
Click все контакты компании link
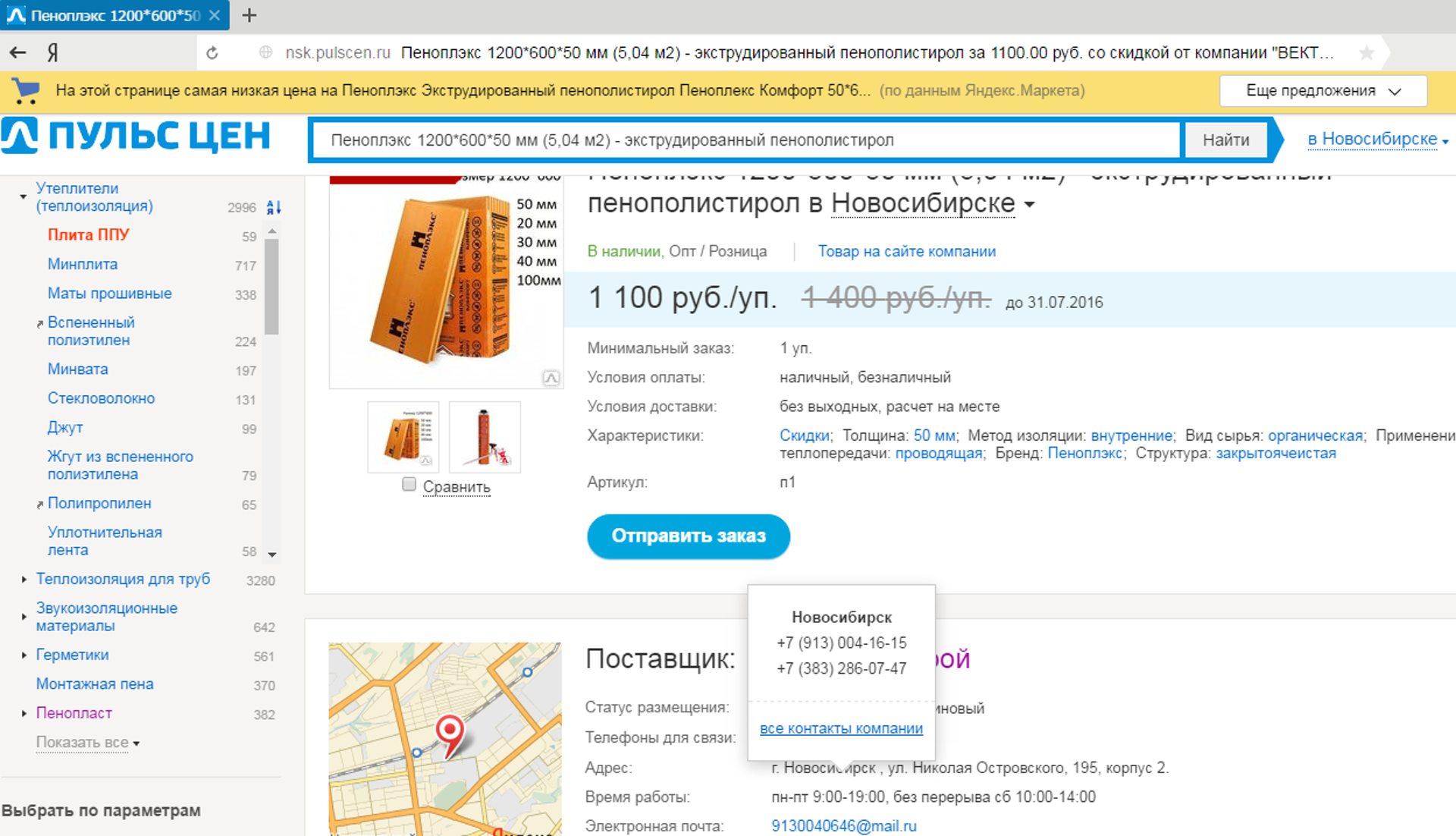(841, 728)
